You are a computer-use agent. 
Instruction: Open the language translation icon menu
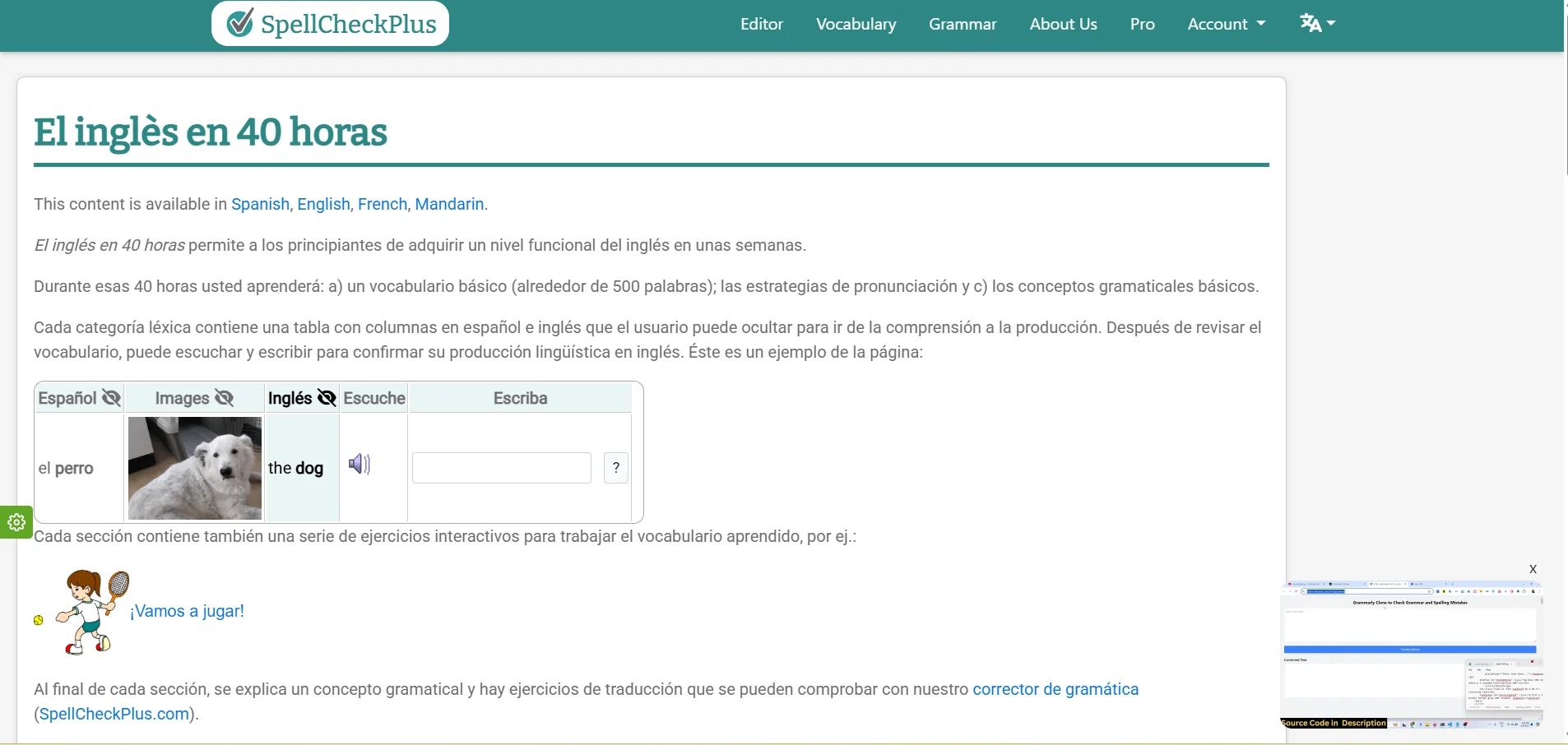(x=1317, y=23)
